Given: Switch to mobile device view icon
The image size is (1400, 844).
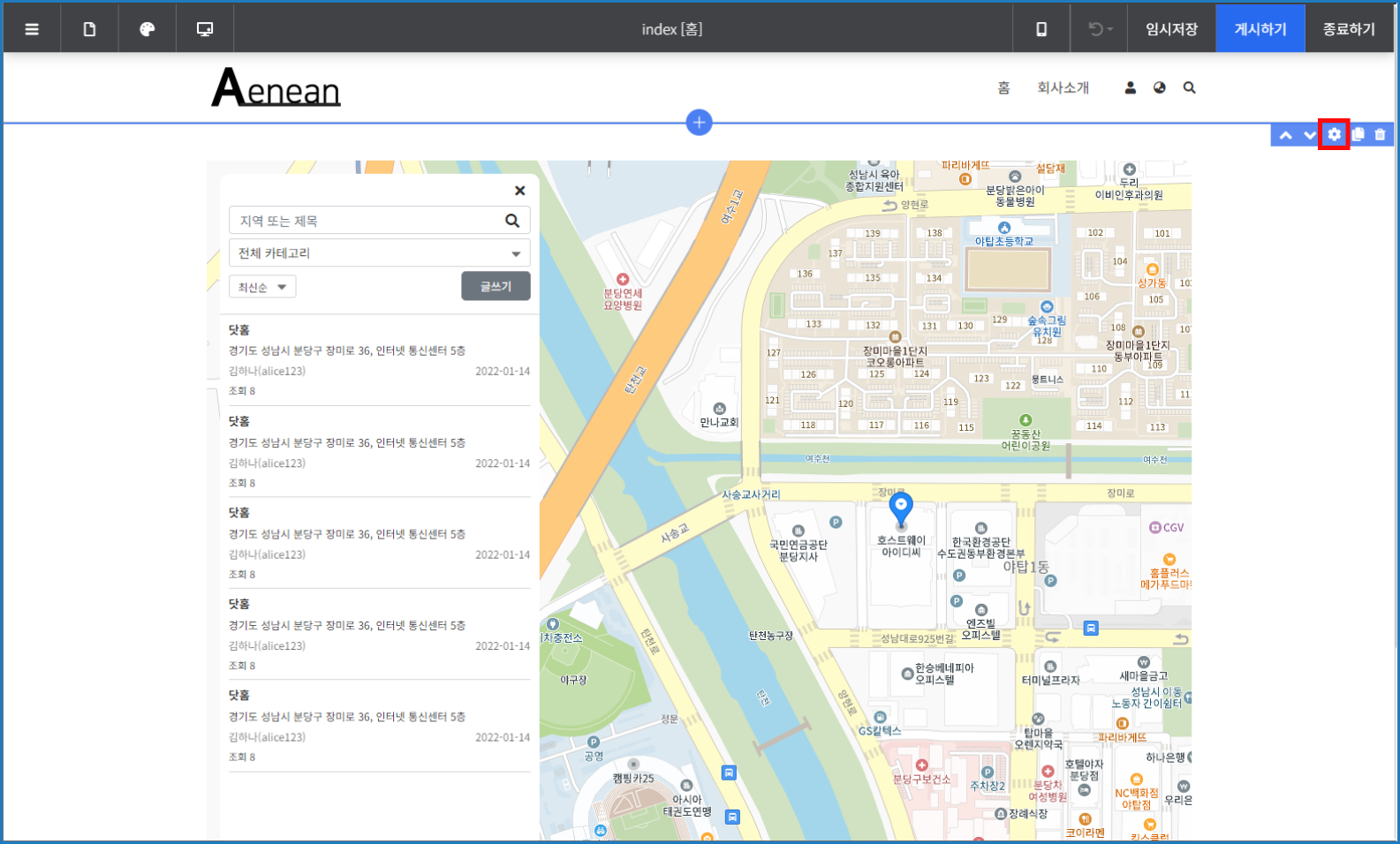Looking at the screenshot, I should 1041,29.
